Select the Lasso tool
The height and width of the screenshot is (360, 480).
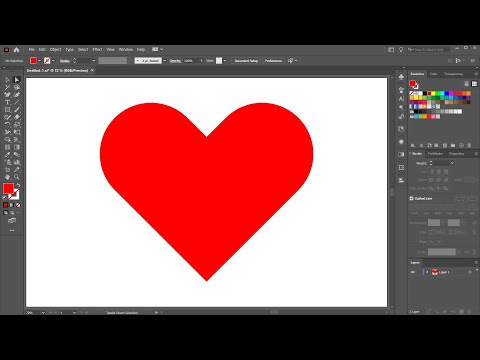pyautogui.click(x=17, y=87)
